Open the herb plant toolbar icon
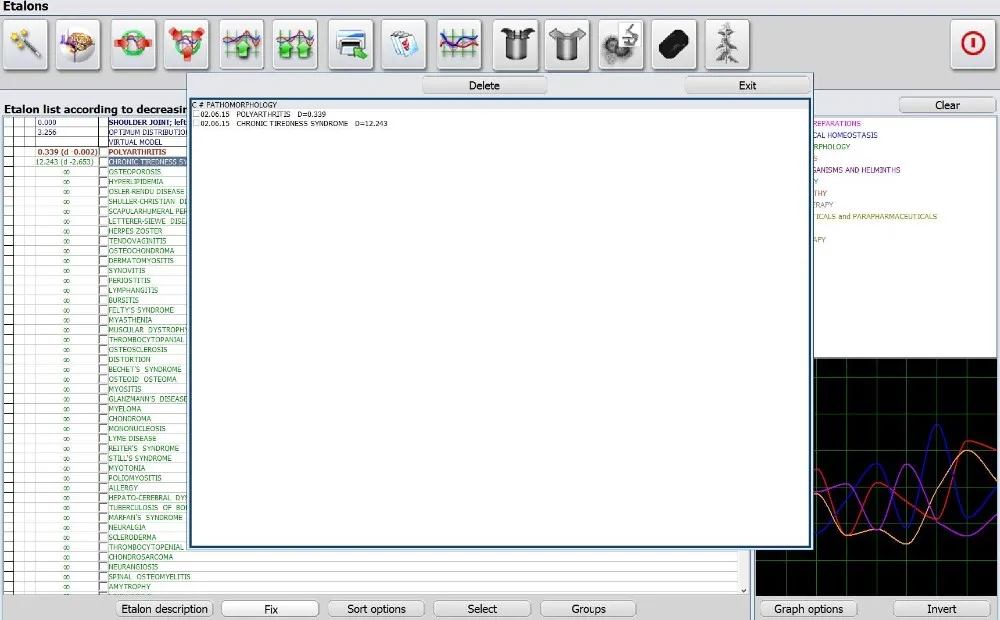This screenshot has height=620, width=1000. (x=727, y=44)
